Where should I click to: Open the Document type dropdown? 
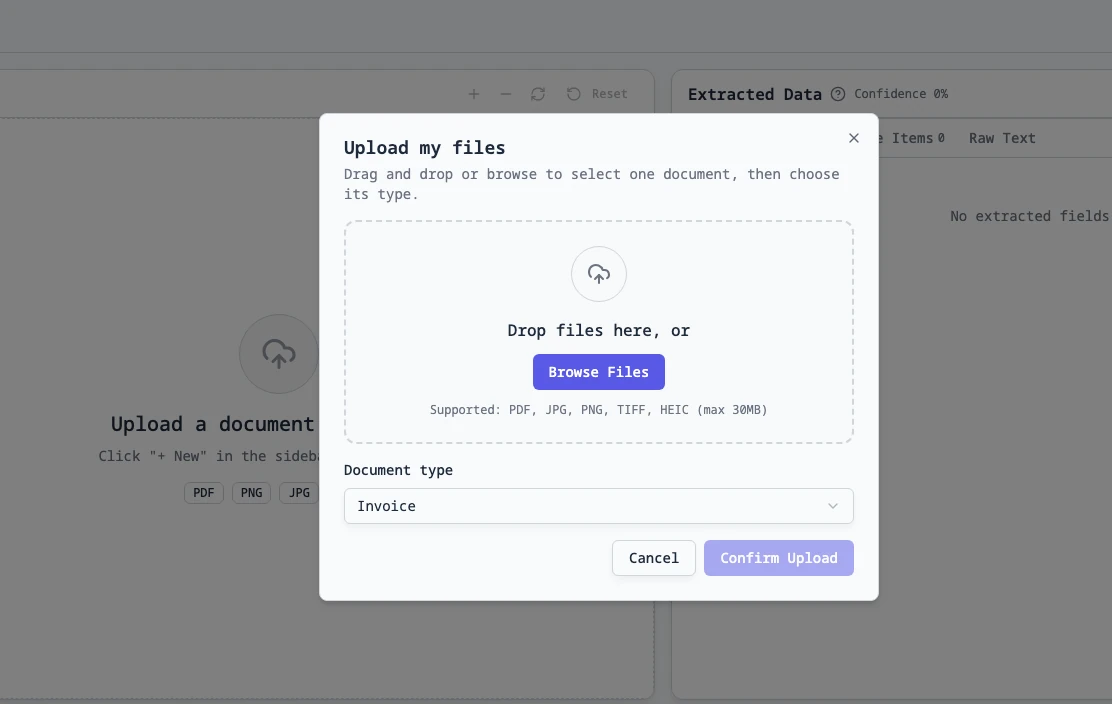(598, 506)
